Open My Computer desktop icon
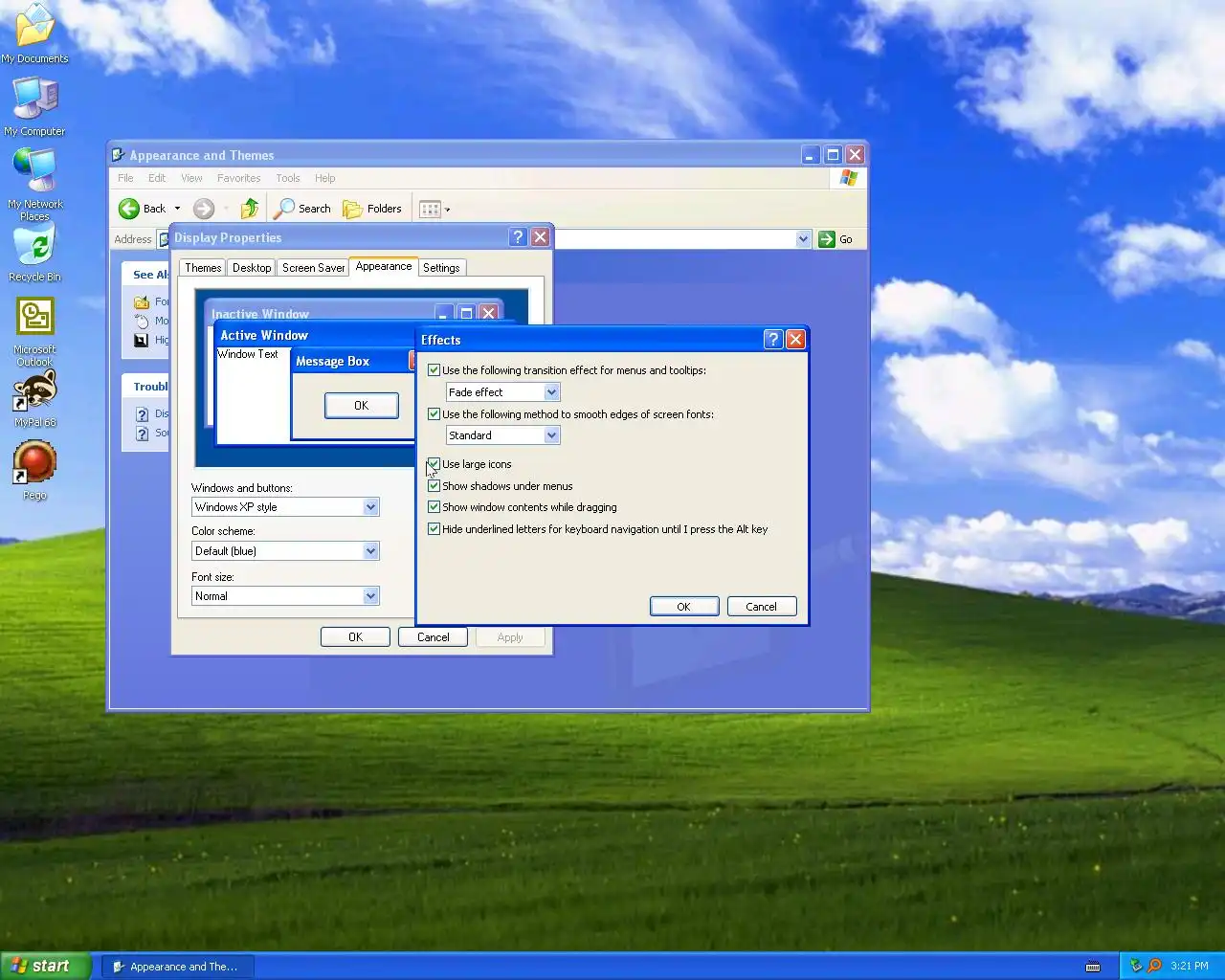The height and width of the screenshot is (980, 1225). (x=34, y=105)
